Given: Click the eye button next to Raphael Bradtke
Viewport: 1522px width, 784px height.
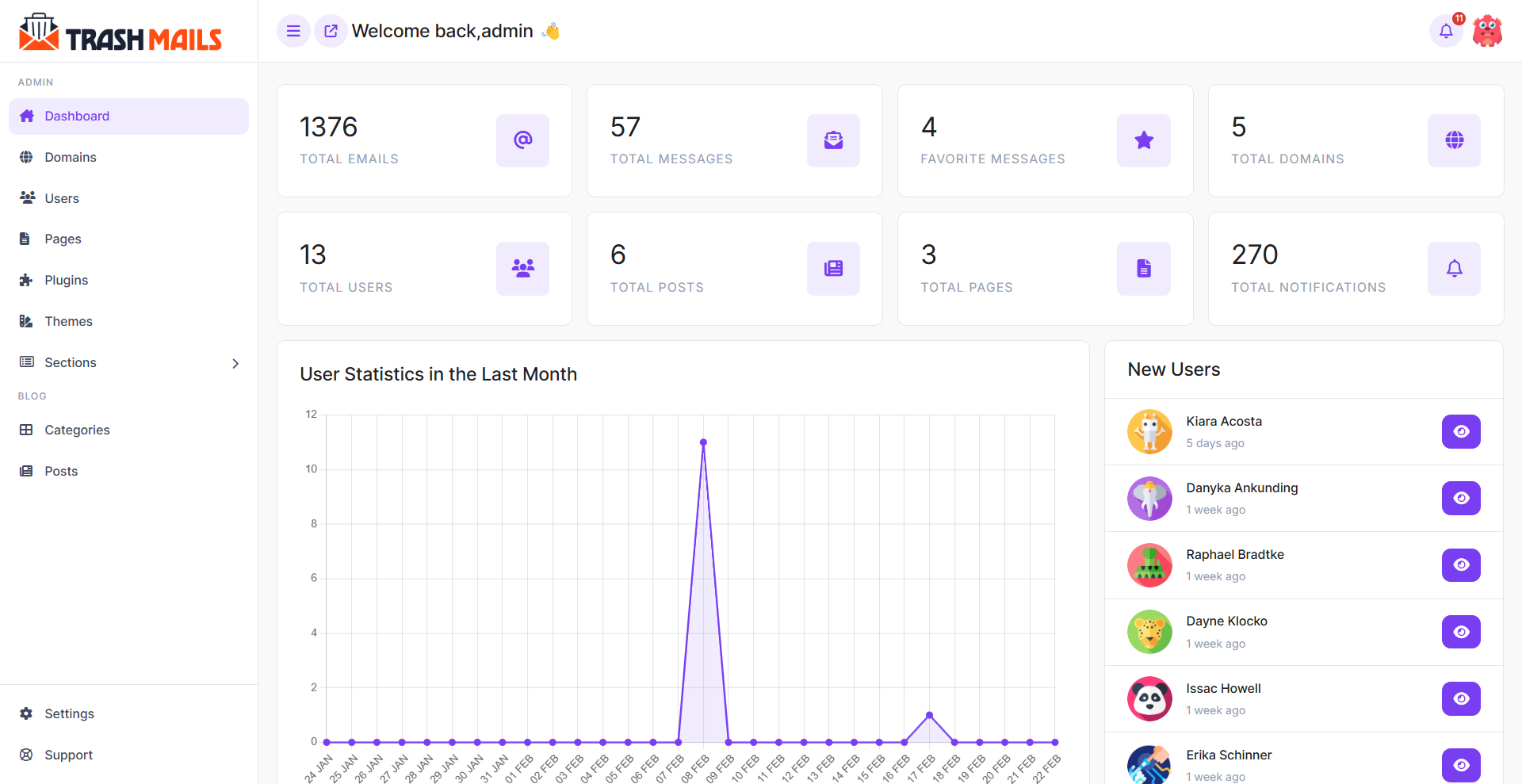Looking at the screenshot, I should tap(1461, 565).
